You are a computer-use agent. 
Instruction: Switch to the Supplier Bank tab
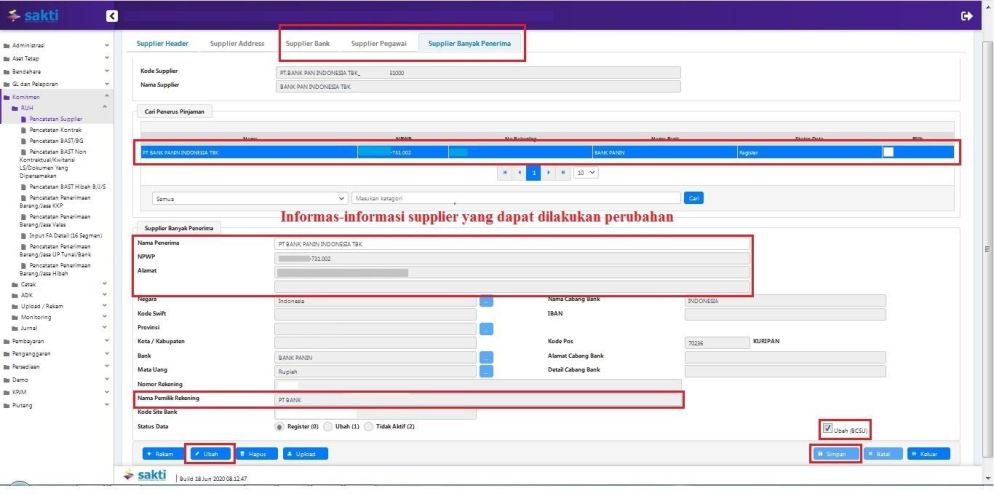[x=308, y=44]
